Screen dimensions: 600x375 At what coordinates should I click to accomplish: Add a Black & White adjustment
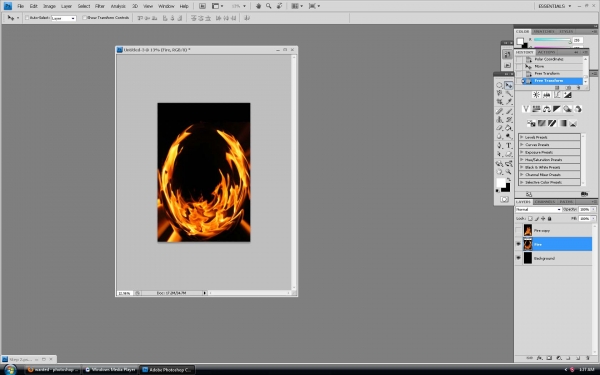(x=557, y=109)
